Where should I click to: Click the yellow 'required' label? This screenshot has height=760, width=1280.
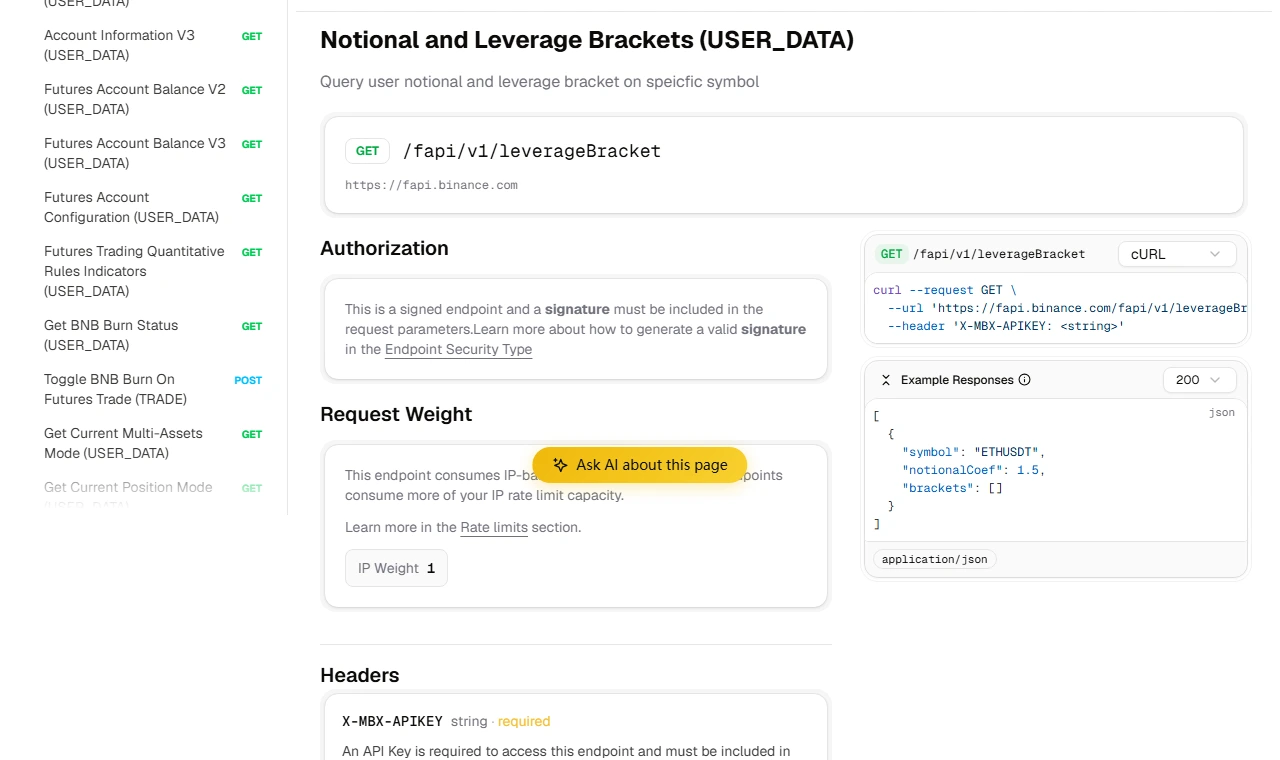524,721
